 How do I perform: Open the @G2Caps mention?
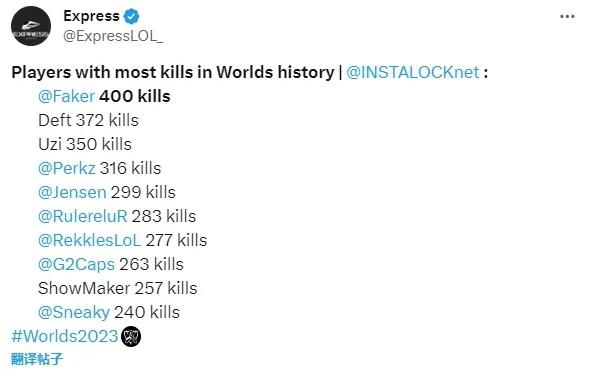pyautogui.click(x=76, y=264)
